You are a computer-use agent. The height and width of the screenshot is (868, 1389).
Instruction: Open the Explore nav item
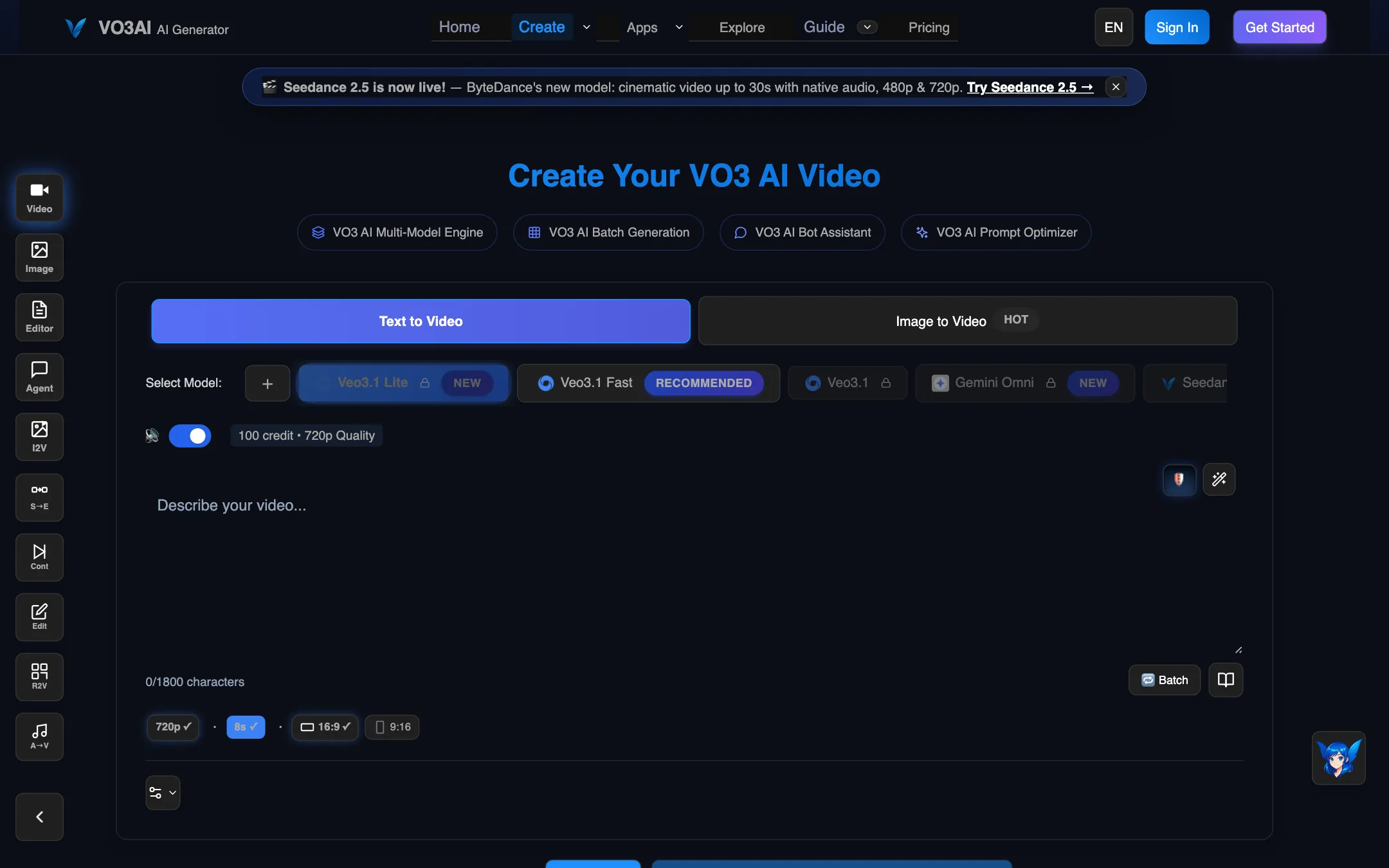(742, 28)
